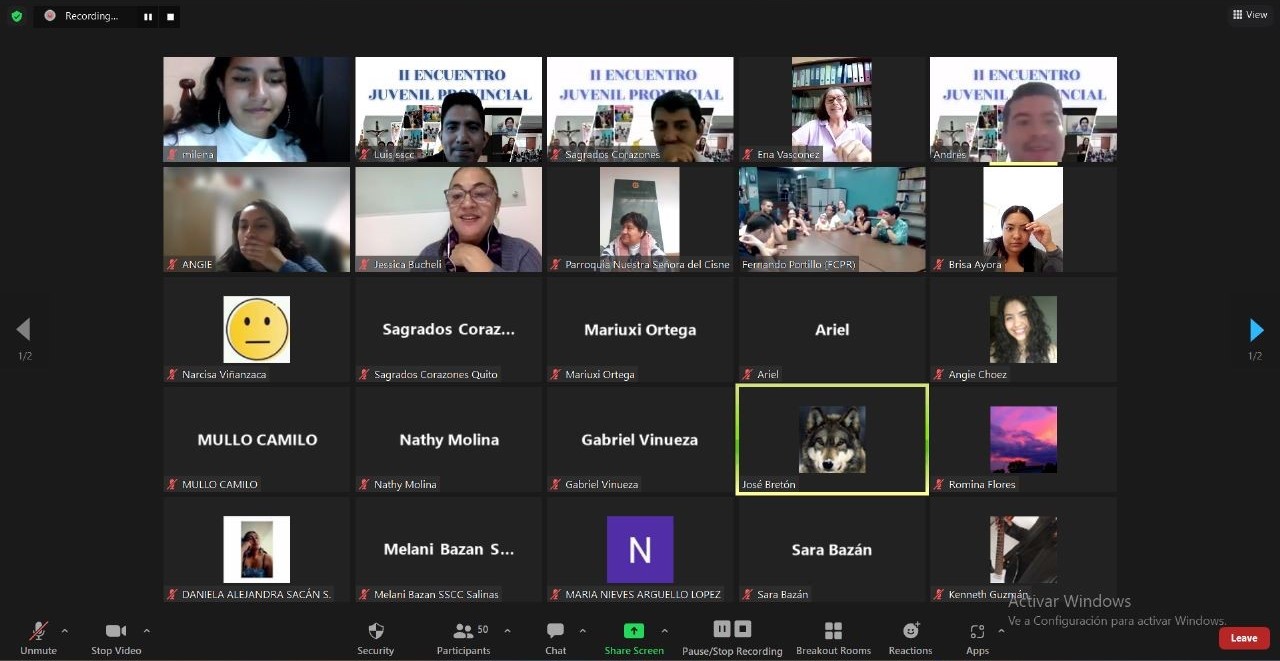Image resolution: width=1280 pixels, height=661 pixels.
Task: Click muted mic icon beside Nathy Molina
Action: [365, 484]
